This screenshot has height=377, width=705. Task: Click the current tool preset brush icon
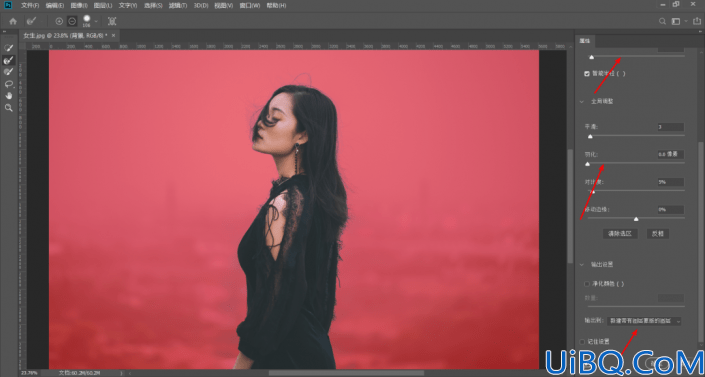[x=31, y=21]
